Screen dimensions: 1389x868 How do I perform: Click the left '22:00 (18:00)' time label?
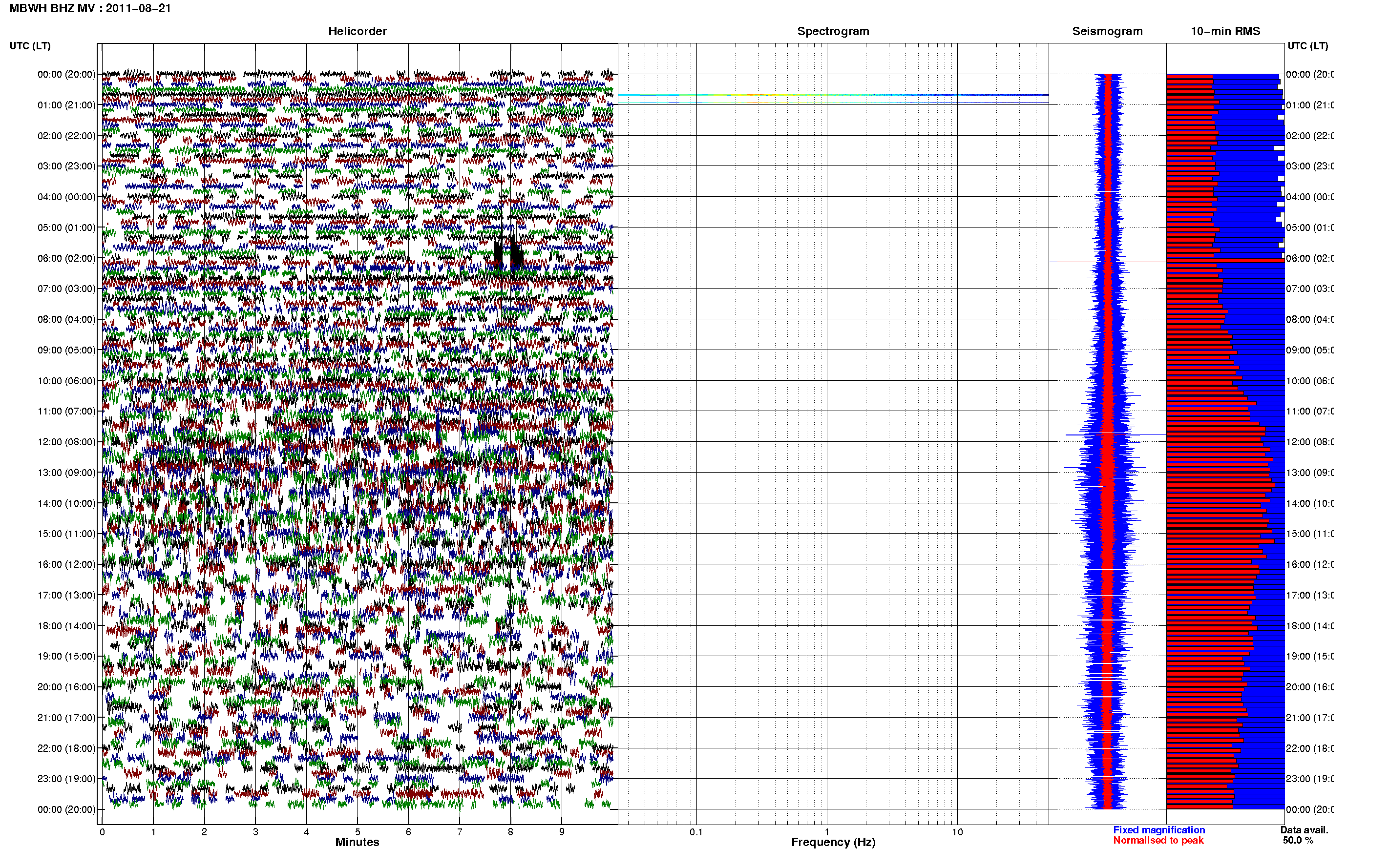66,748
